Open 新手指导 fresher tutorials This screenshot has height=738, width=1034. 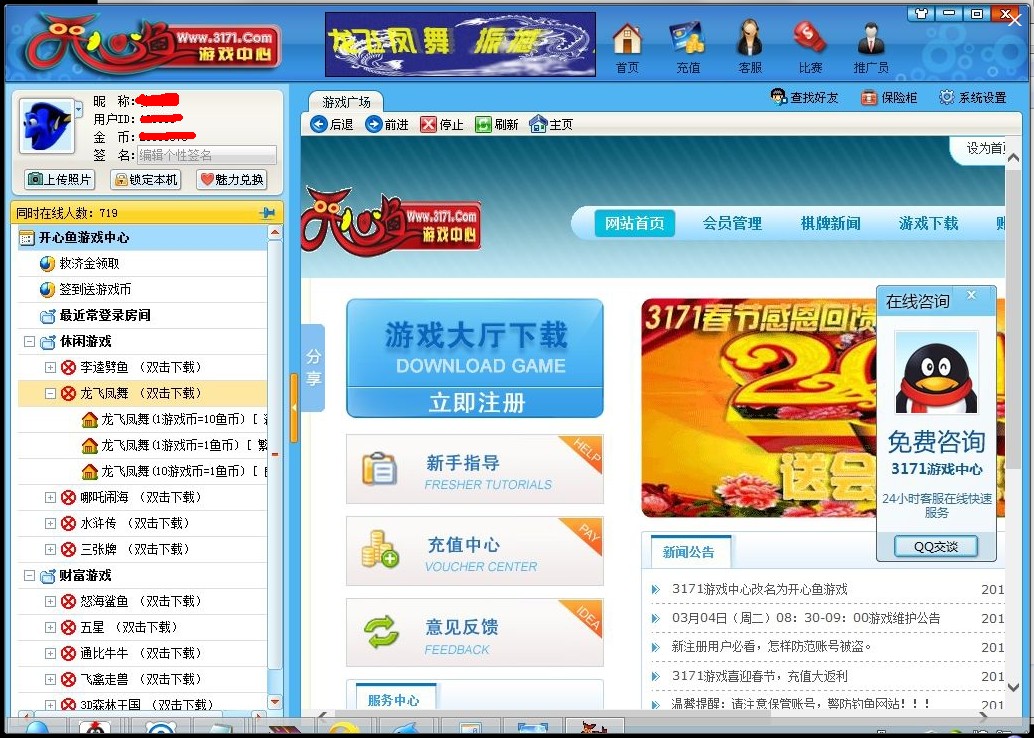point(475,469)
